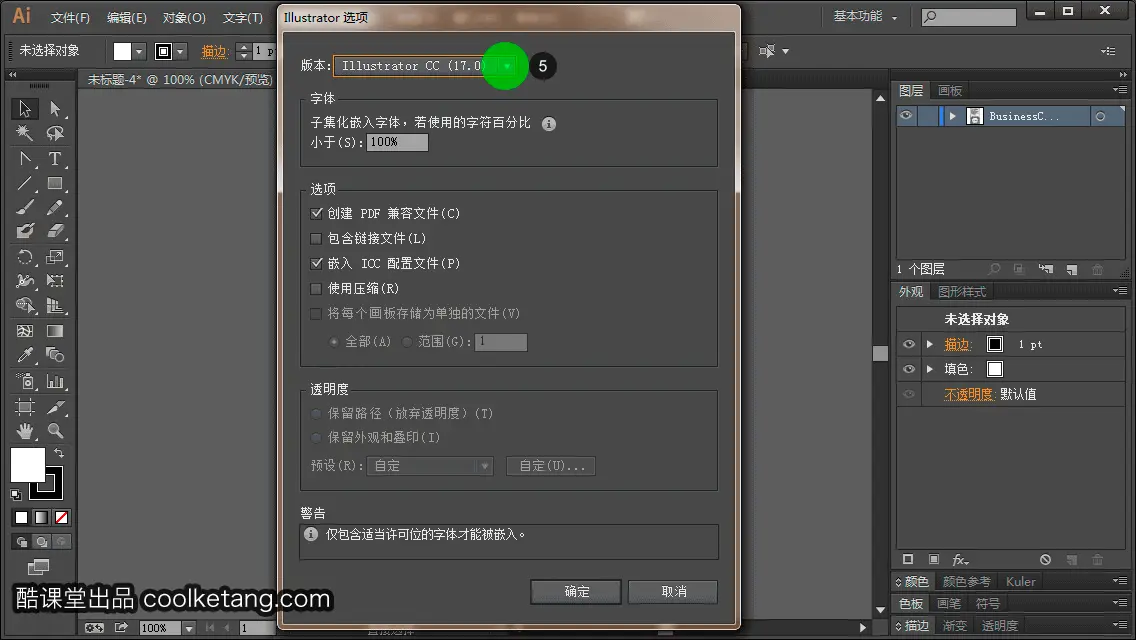The height and width of the screenshot is (640, 1136).
Task: Select the Selection tool arrow
Action: (x=25, y=109)
